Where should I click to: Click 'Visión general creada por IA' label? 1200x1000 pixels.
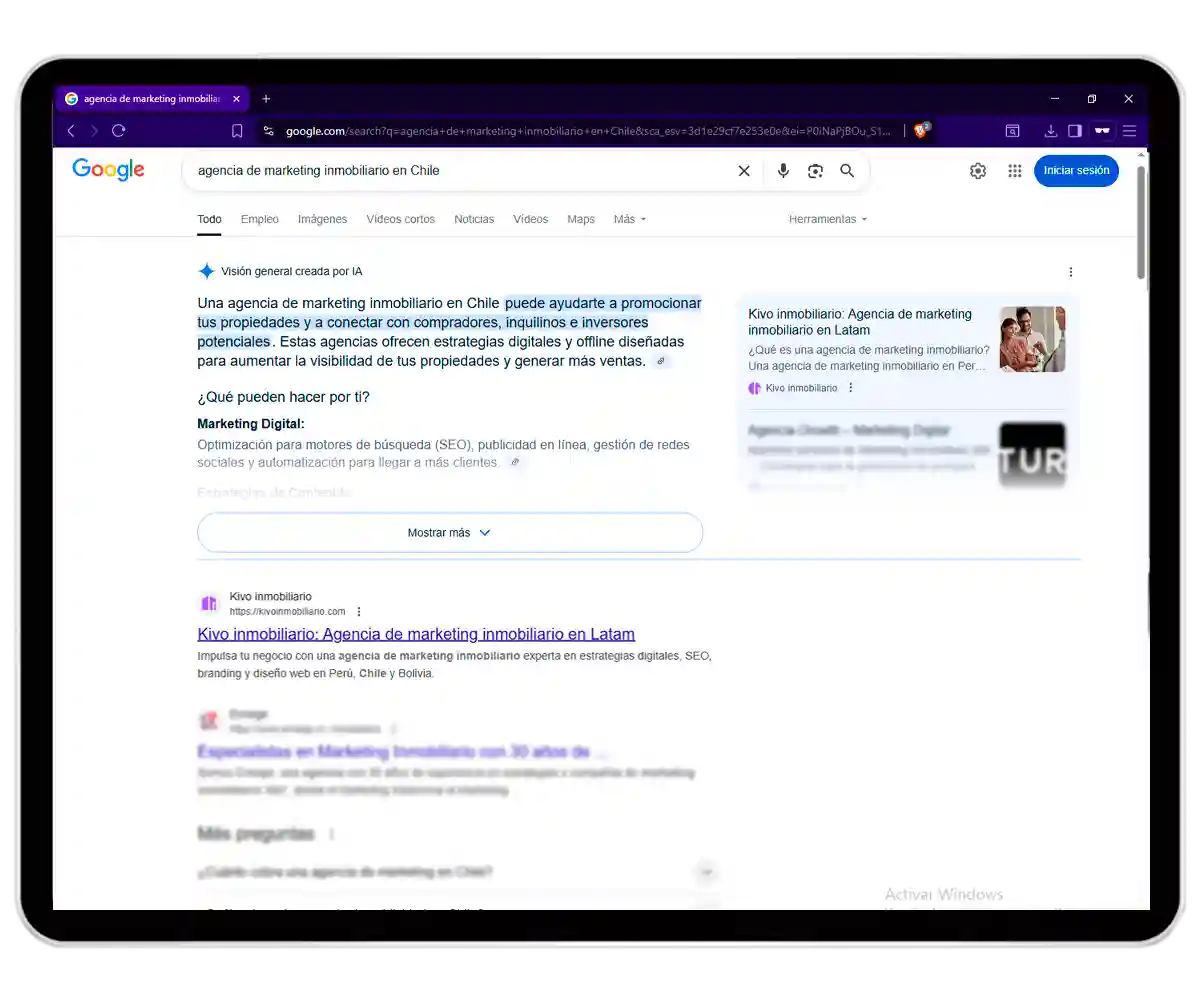tap(292, 271)
